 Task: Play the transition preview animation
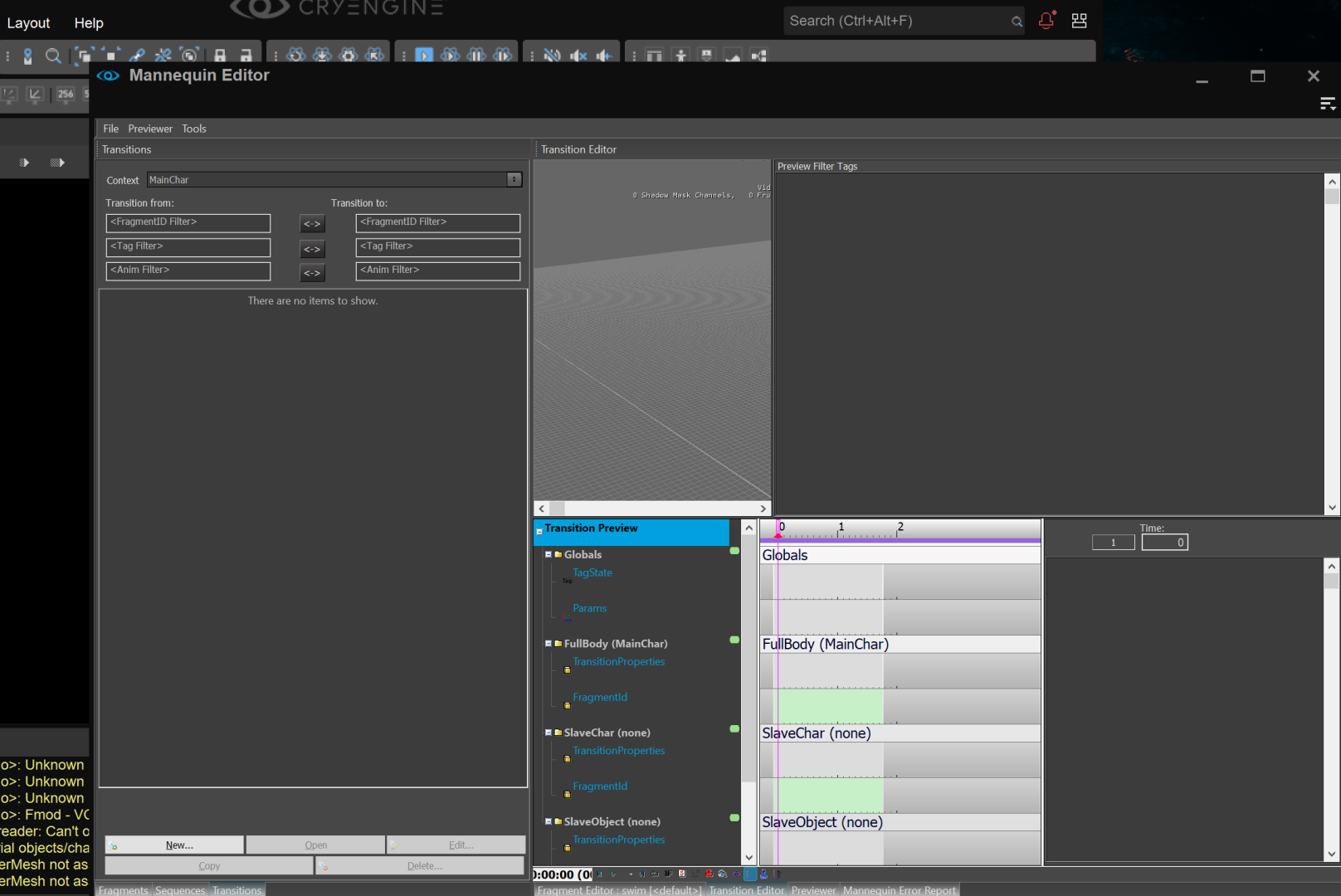pyautogui.click(x=612, y=874)
